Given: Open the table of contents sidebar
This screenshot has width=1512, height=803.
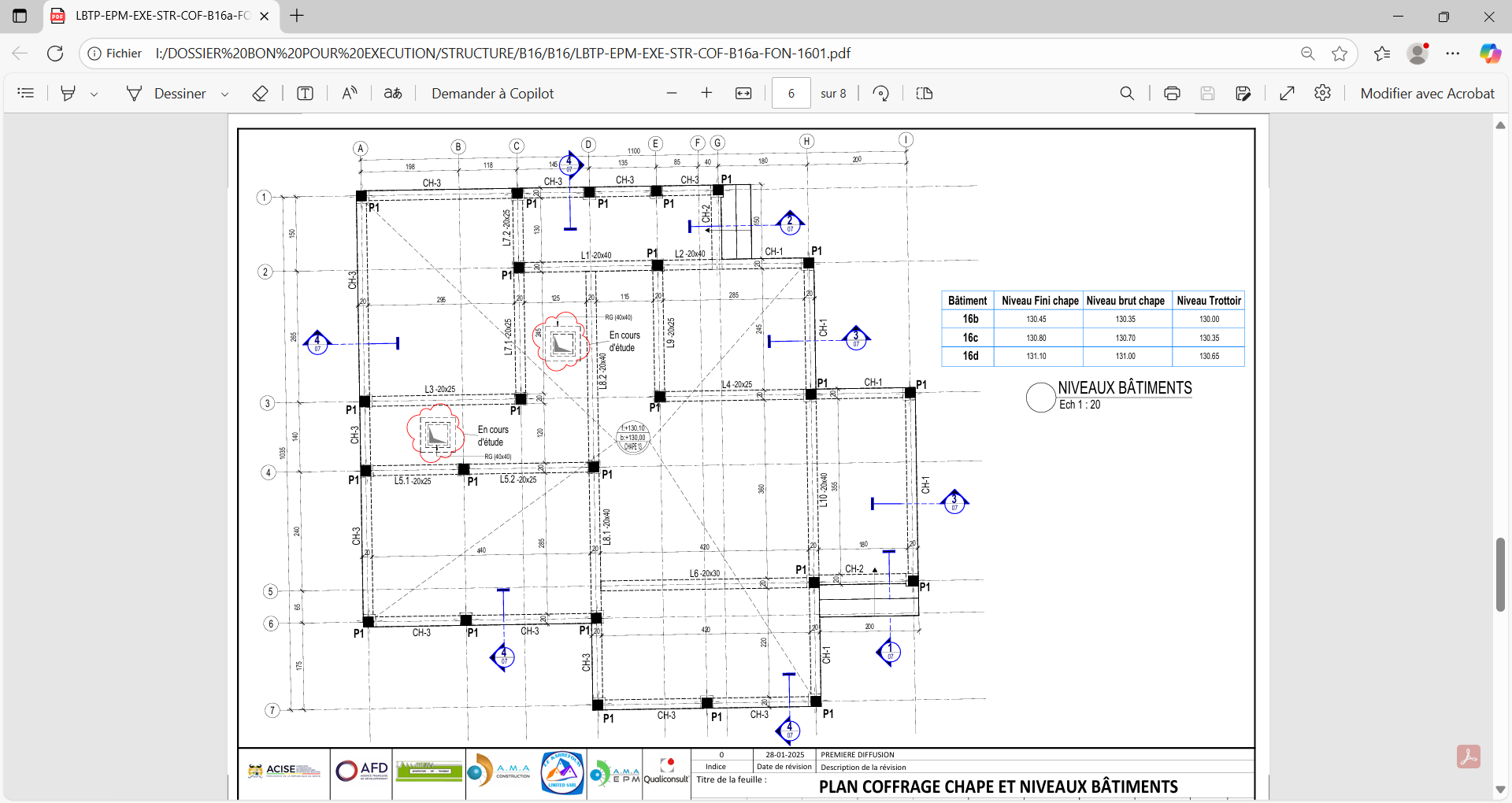Looking at the screenshot, I should coord(26,94).
